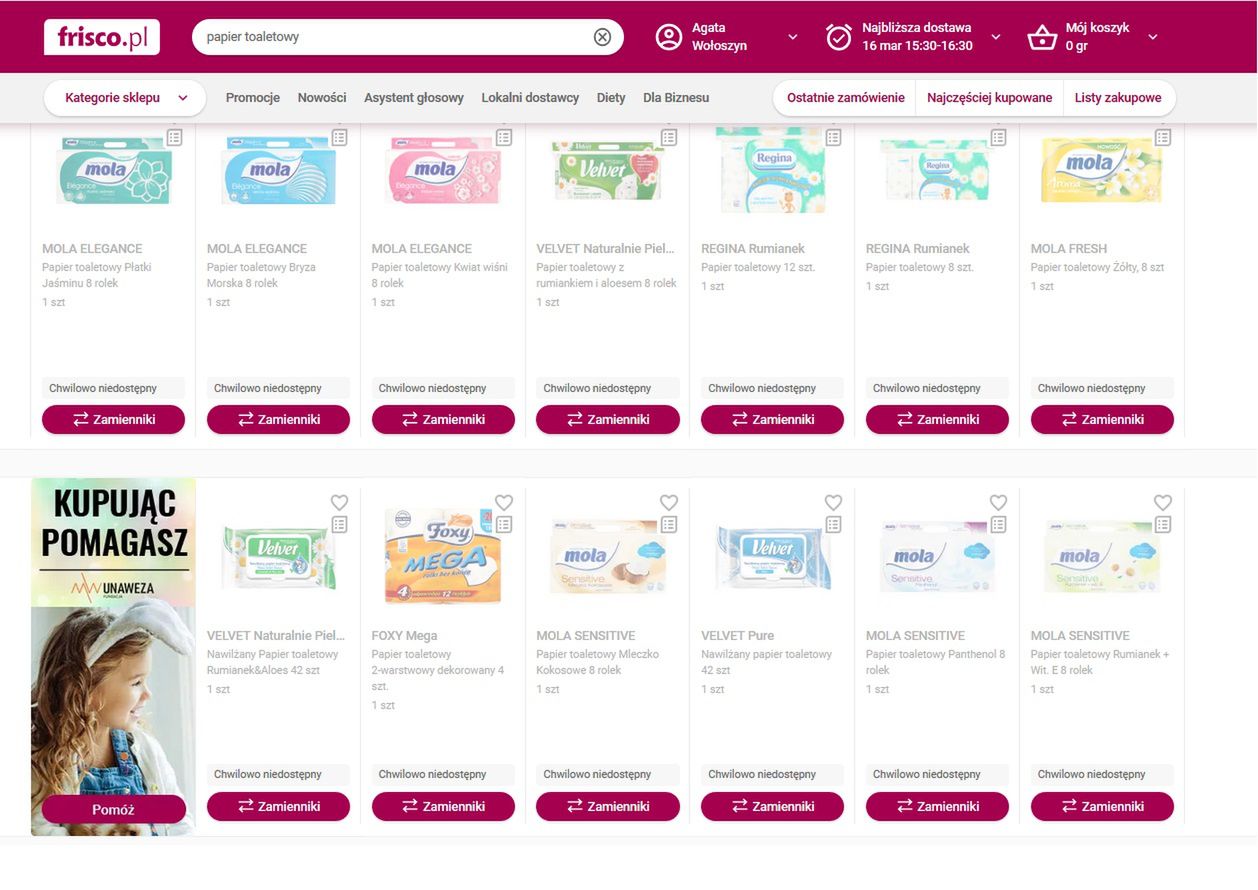The height and width of the screenshot is (890, 1258).
Task: Open Listy zakupowe
Action: (1118, 98)
